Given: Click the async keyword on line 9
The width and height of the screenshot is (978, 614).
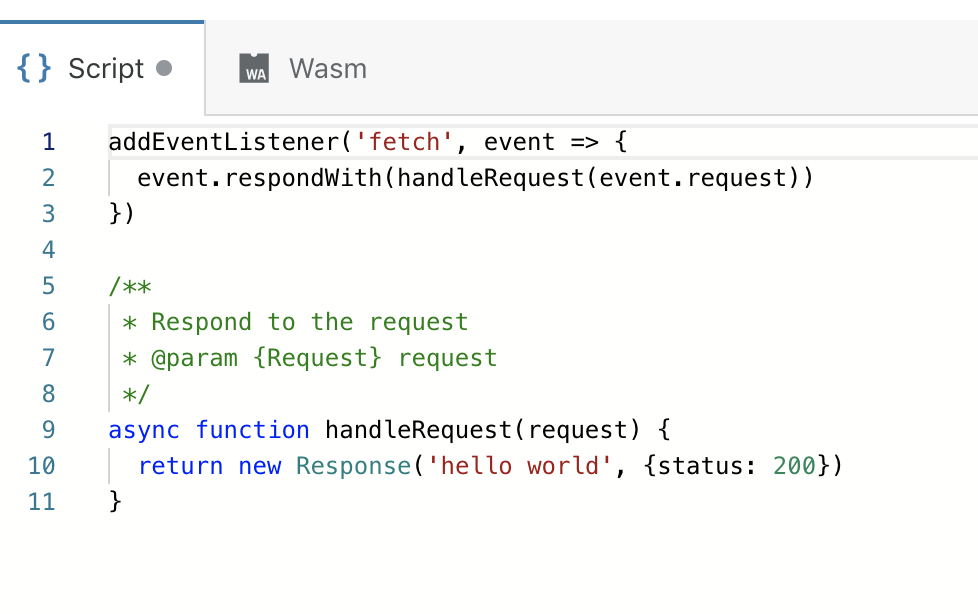Looking at the screenshot, I should (144, 431).
